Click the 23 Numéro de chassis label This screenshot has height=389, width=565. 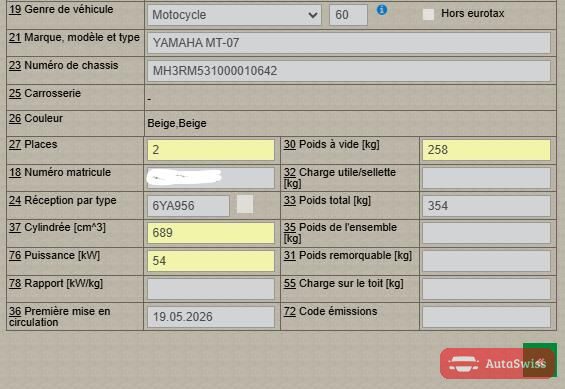pos(63,66)
